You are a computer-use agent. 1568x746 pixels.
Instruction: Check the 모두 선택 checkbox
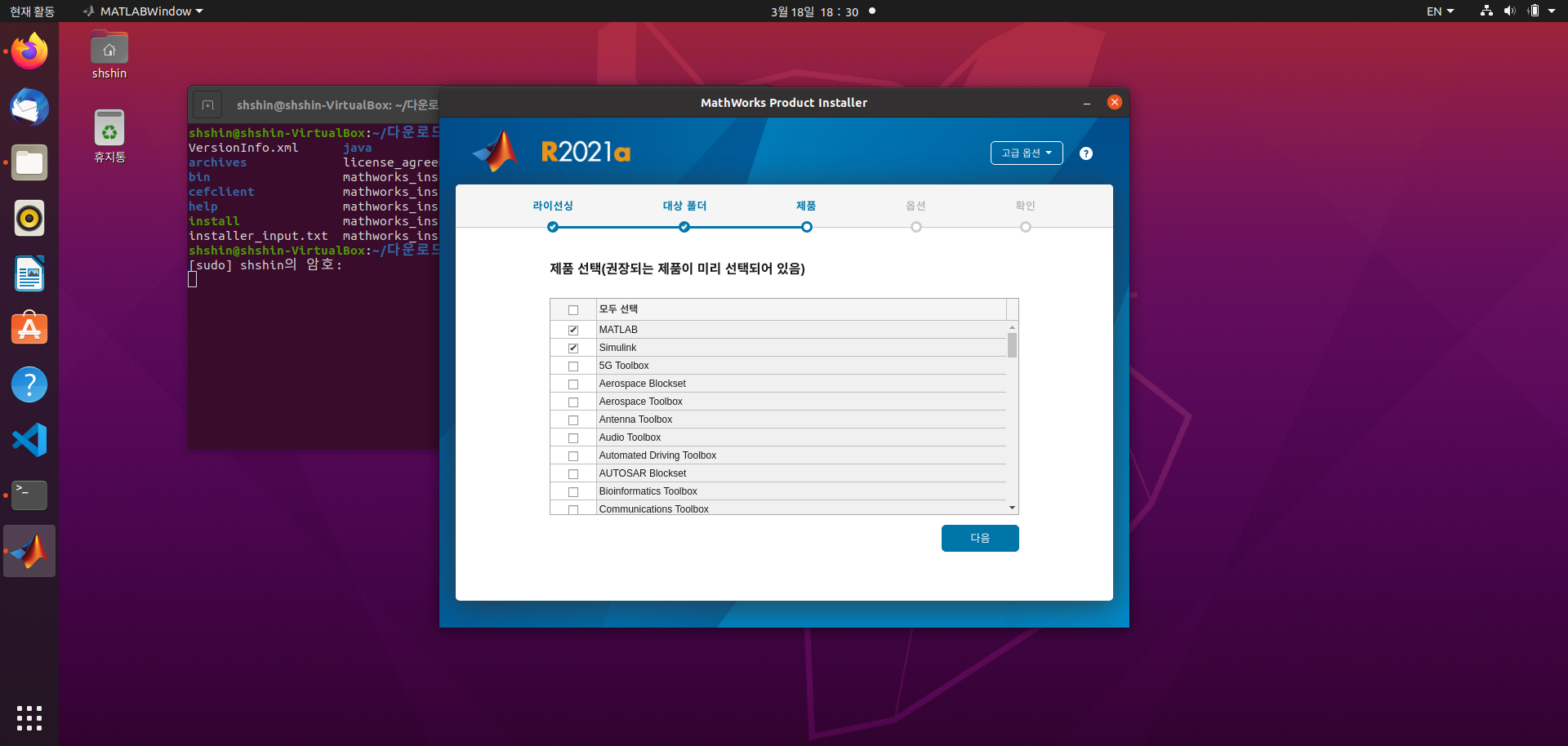573,310
